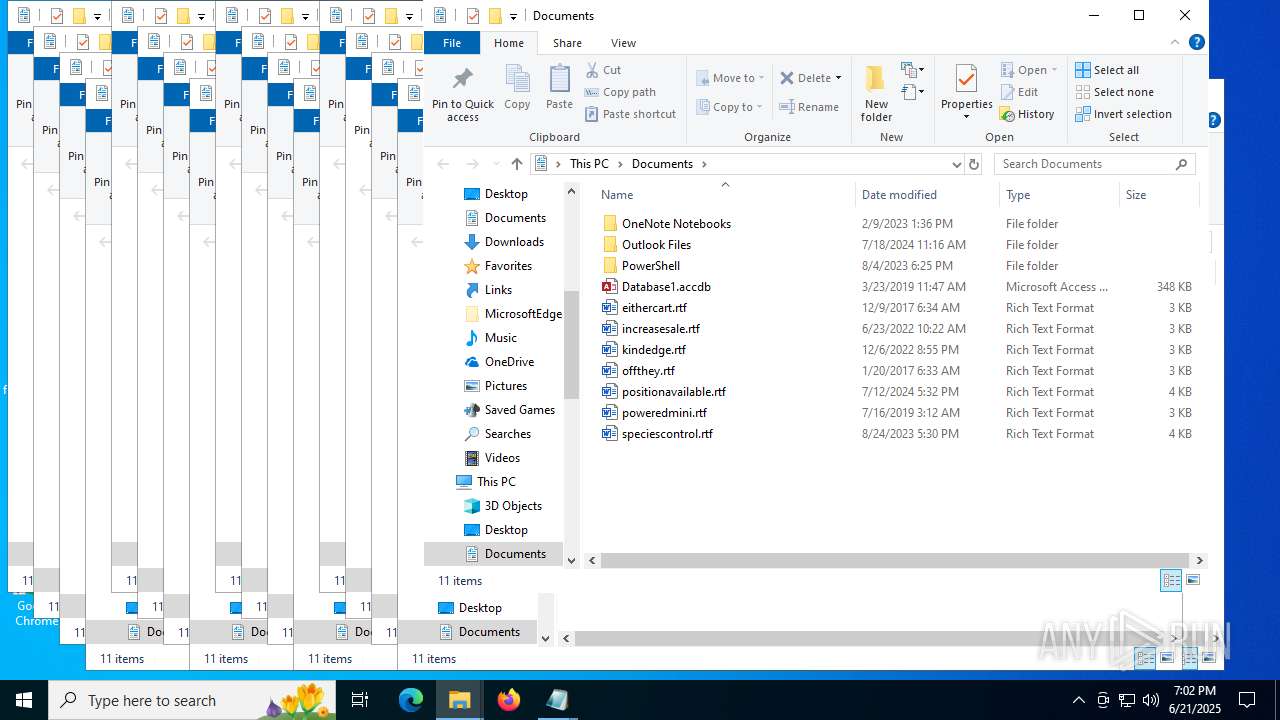Open Task View on the taskbar
The width and height of the screenshot is (1280, 720).
[360, 700]
